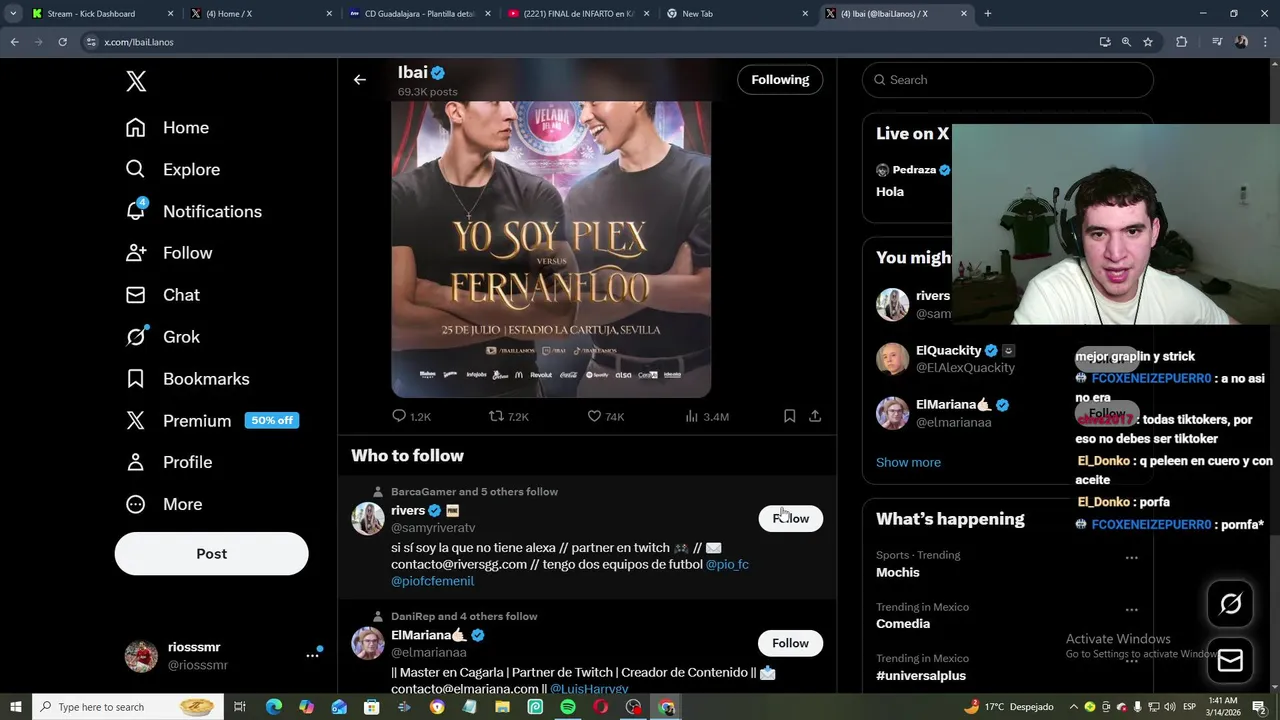Viewport: 1280px width, 720px height.
Task: Open Explore search section
Action: point(173,170)
